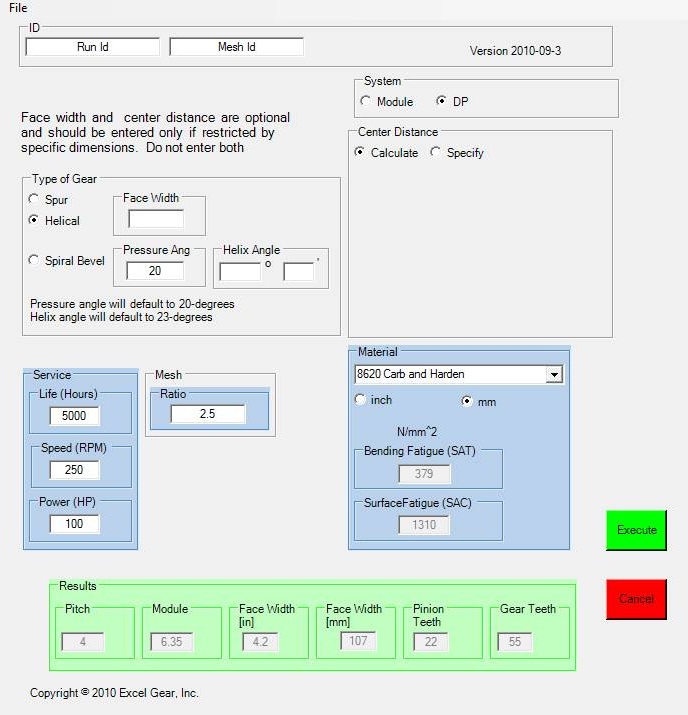Click the Mesh Id field
688x715 pixels.
tap(236, 47)
